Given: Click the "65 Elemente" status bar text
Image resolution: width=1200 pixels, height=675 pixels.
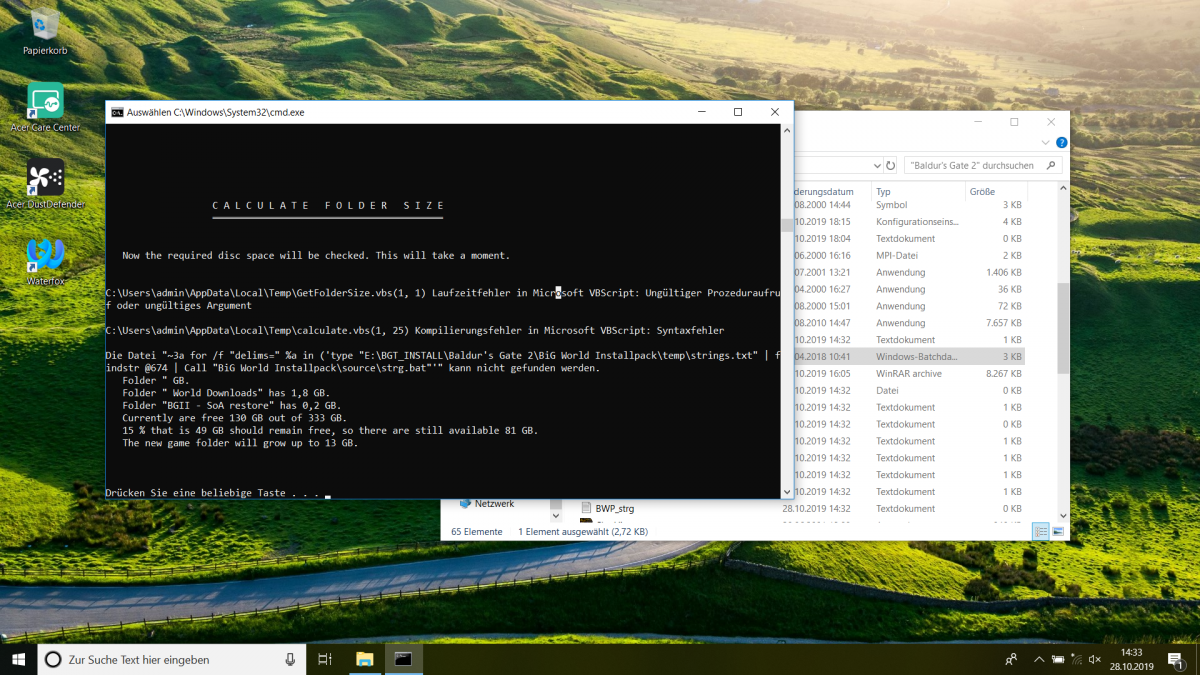Looking at the screenshot, I should [x=477, y=532].
